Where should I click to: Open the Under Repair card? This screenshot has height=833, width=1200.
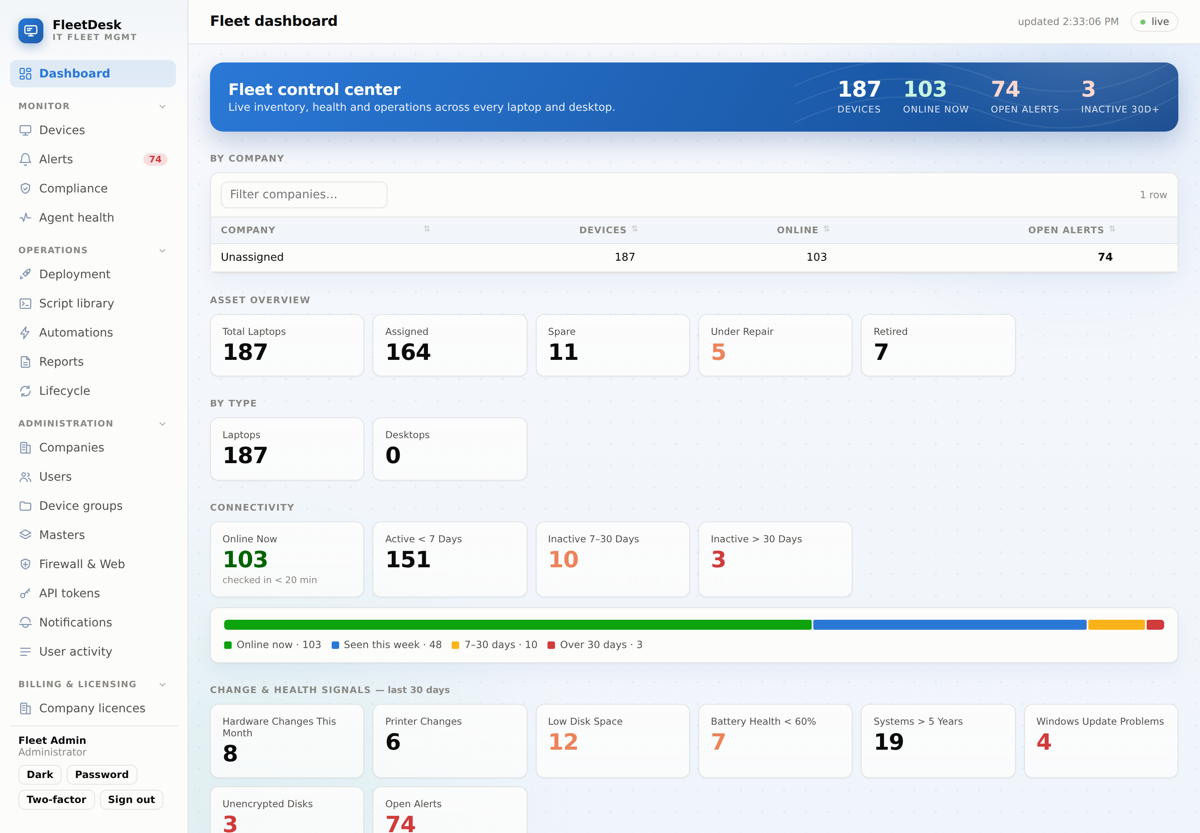coord(775,345)
